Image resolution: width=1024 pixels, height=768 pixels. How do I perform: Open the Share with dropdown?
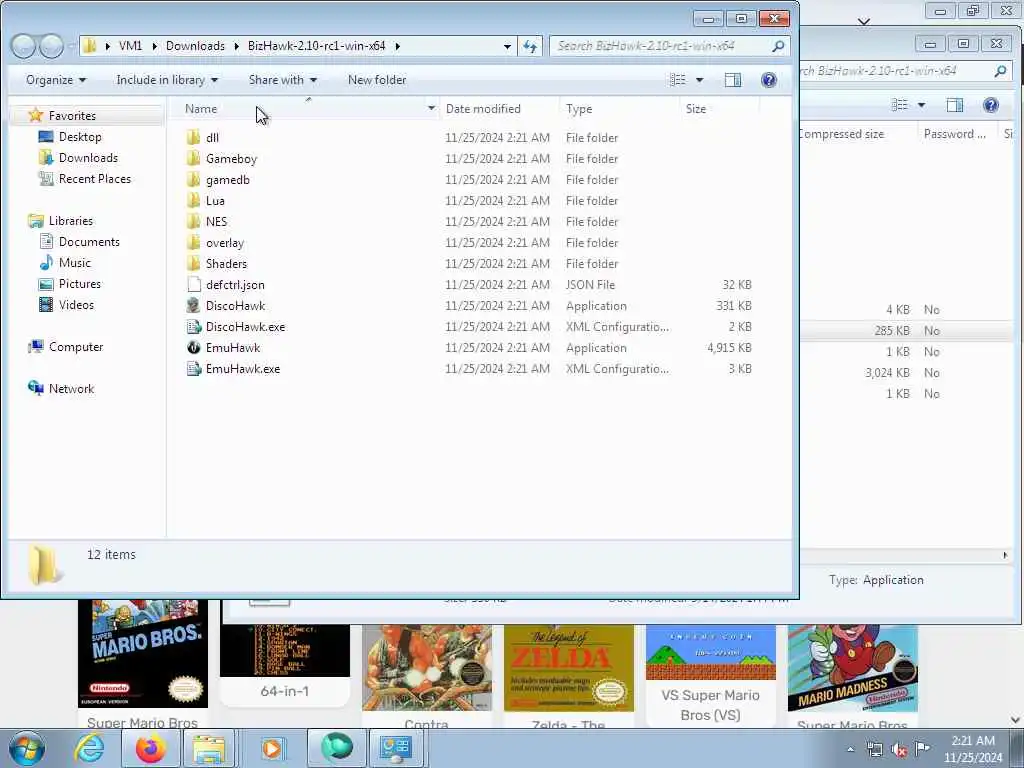coord(283,80)
